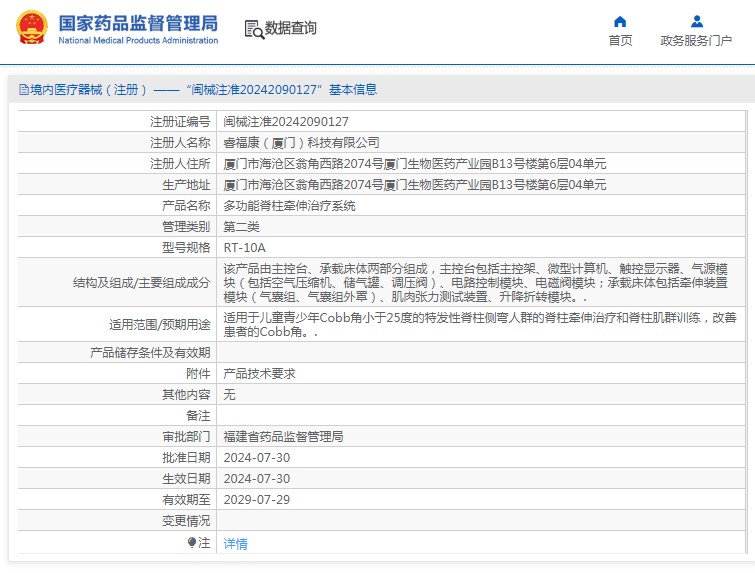The height and width of the screenshot is (573, 755).
Task: Select approving department 福建省药品监督管理局
Action: (284, 437)
